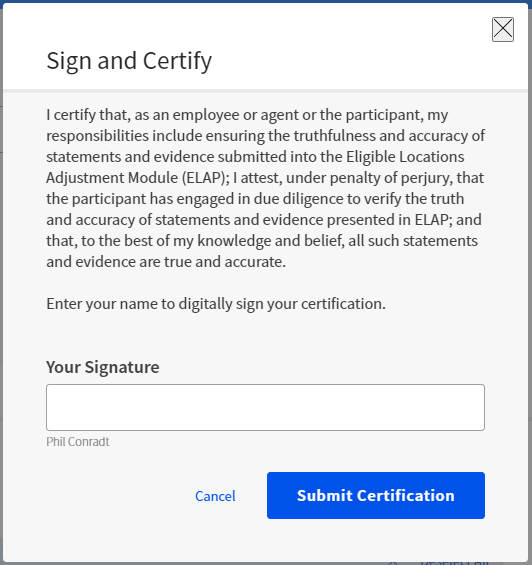Submit the certification with the blue button
This screenshot has height=565, width=532.
[x=376, y=495]
